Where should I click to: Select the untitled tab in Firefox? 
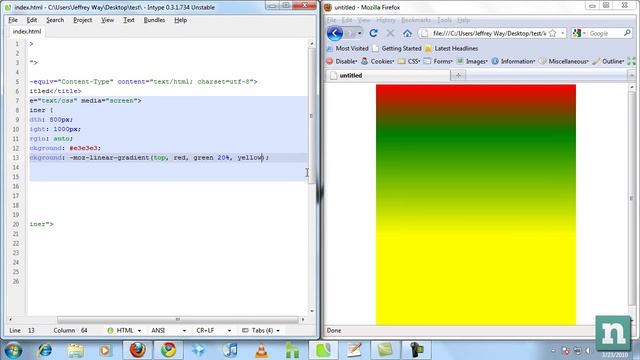(387, 76)
